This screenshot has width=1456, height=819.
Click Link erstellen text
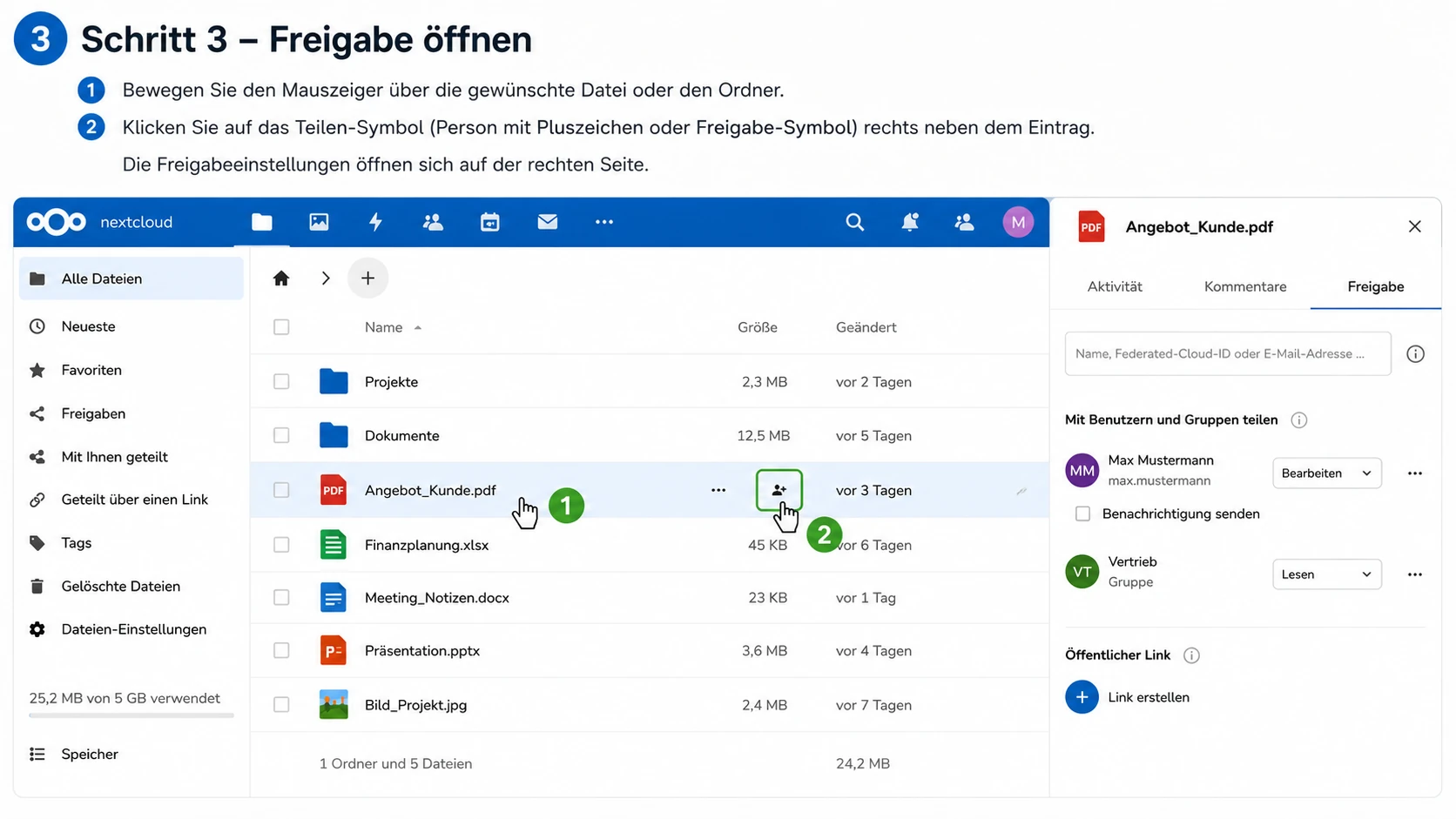(1149, 697)
